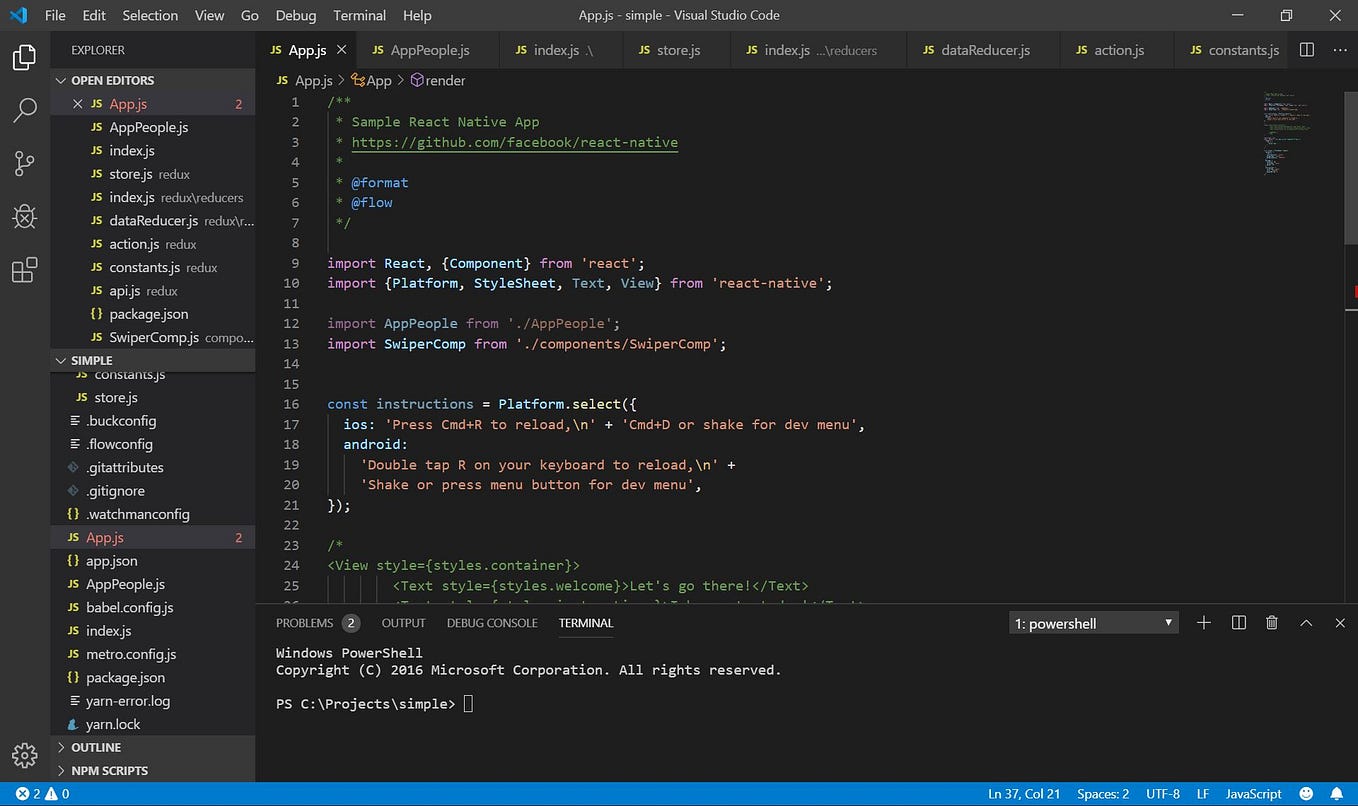This screenshot has width=1358, height=806.
Task: Split the editor using the split icon
Action: pyautogui.click(x=1306, y=49)
